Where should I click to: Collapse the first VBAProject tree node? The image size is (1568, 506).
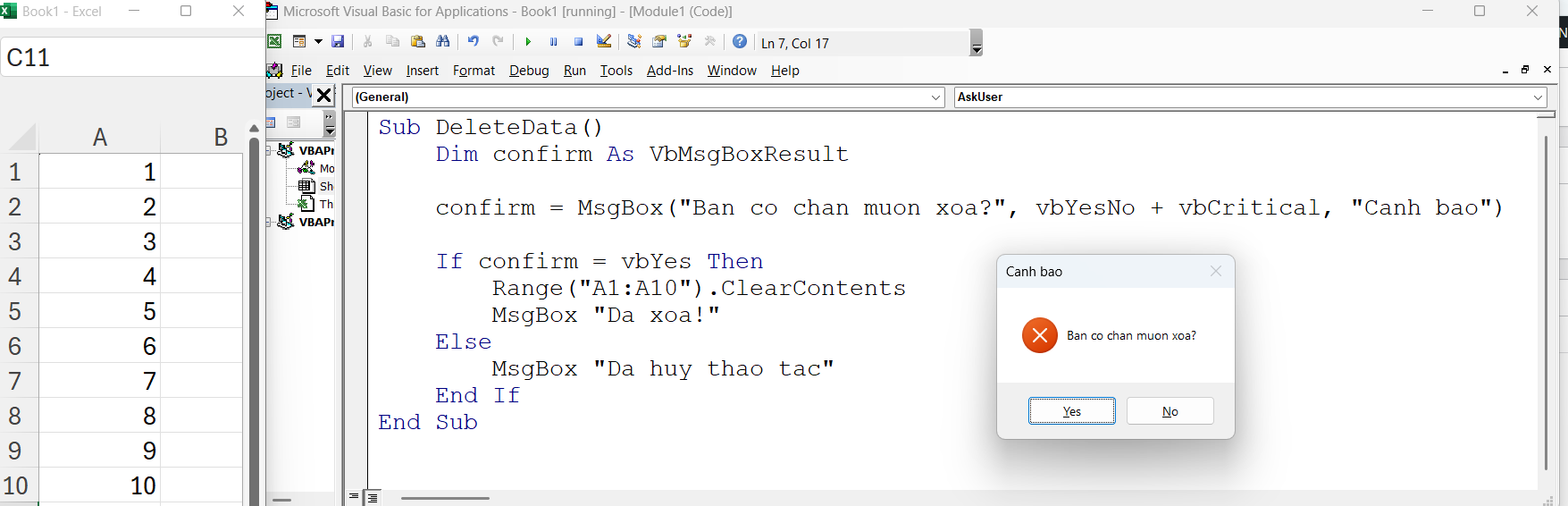(x=269, y=150)
